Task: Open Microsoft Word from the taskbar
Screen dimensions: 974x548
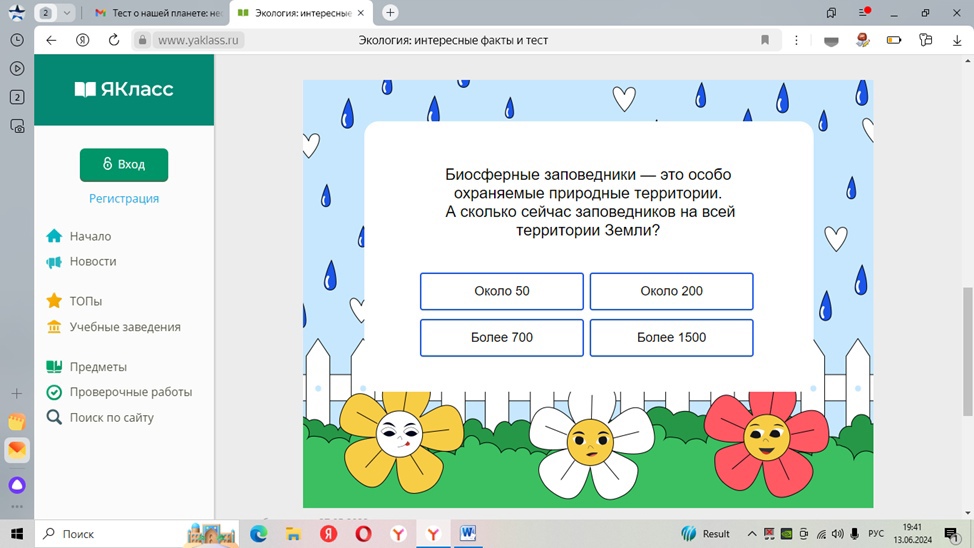Action: pyautogui.click(x=468, y=534)
